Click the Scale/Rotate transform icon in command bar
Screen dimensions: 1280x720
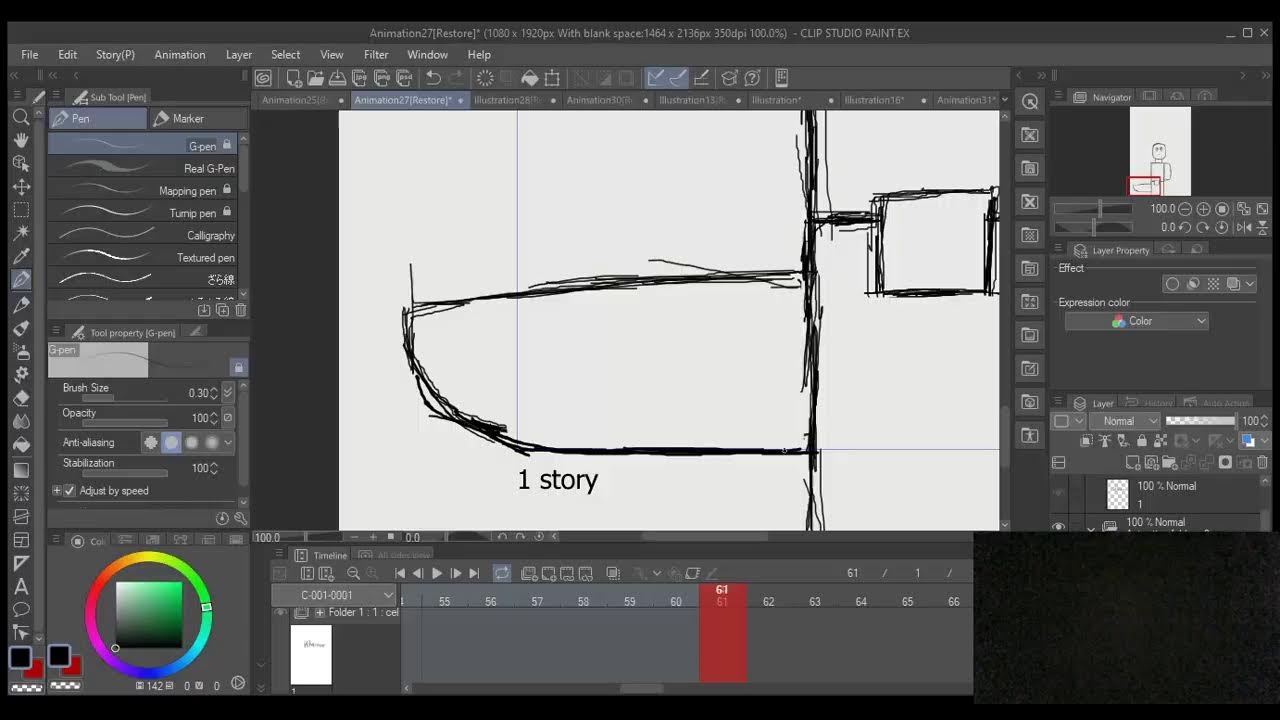[552, 78]
